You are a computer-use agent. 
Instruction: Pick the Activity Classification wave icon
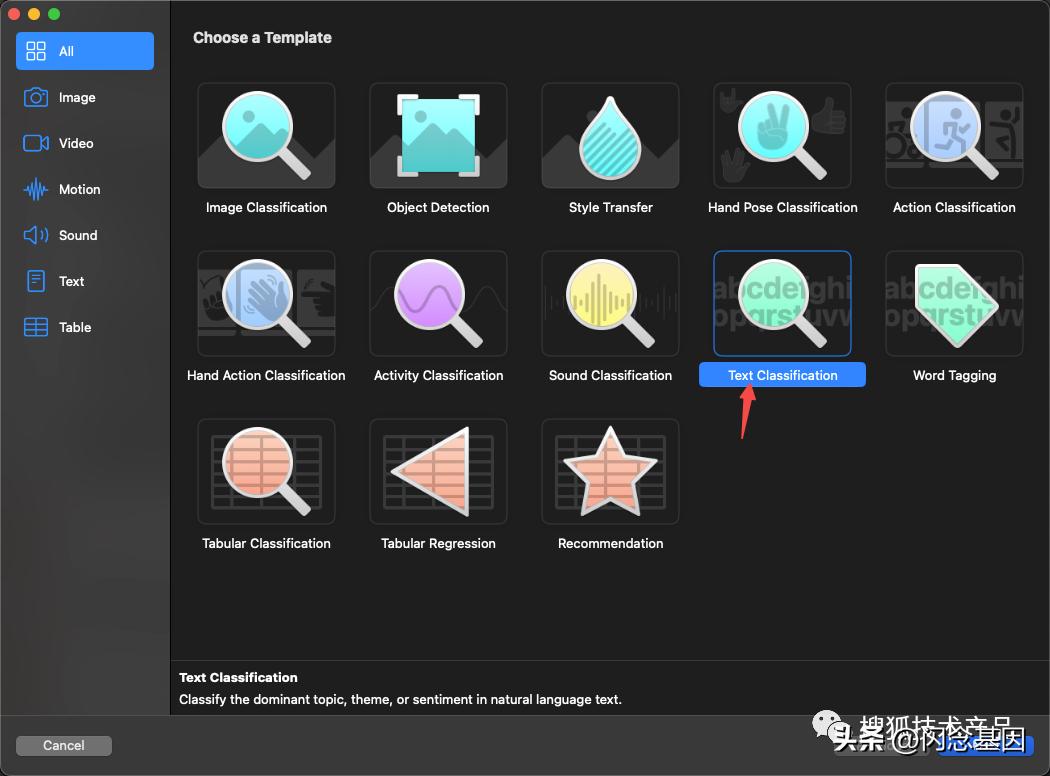438,304
